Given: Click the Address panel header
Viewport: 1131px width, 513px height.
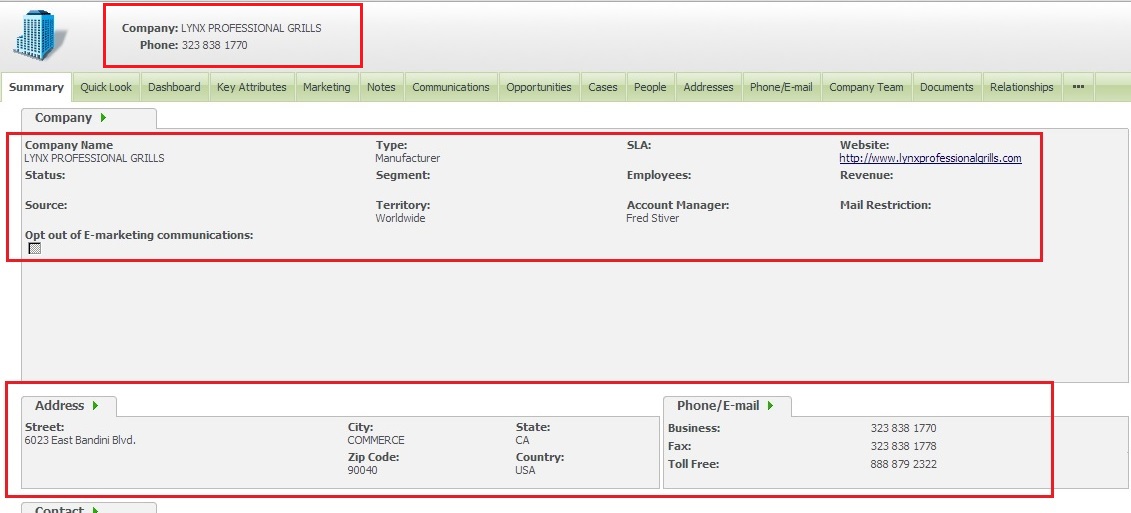Looking at the screenshot, I should [60, 405].
